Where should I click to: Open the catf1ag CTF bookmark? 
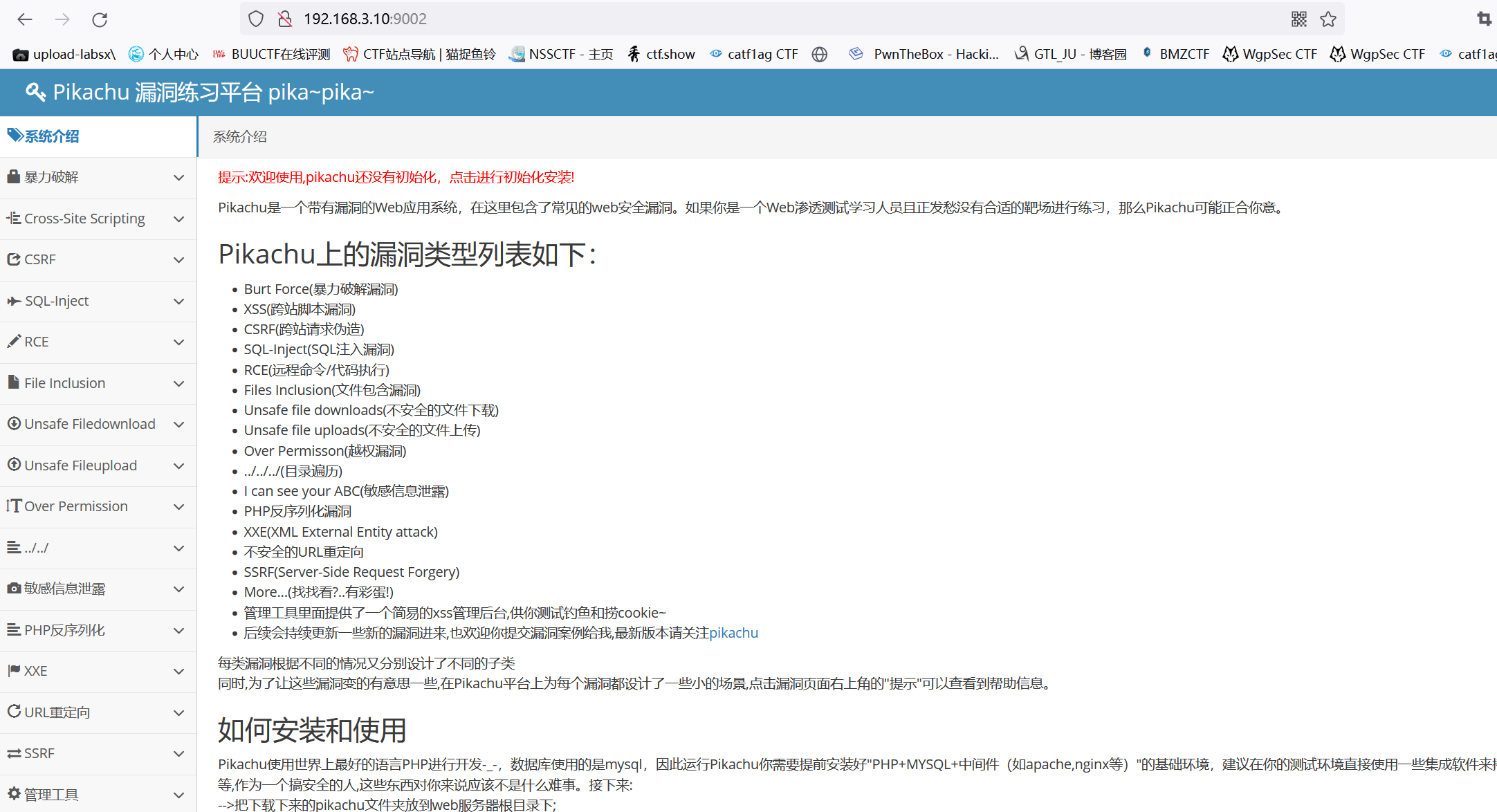tap(754, 54)
